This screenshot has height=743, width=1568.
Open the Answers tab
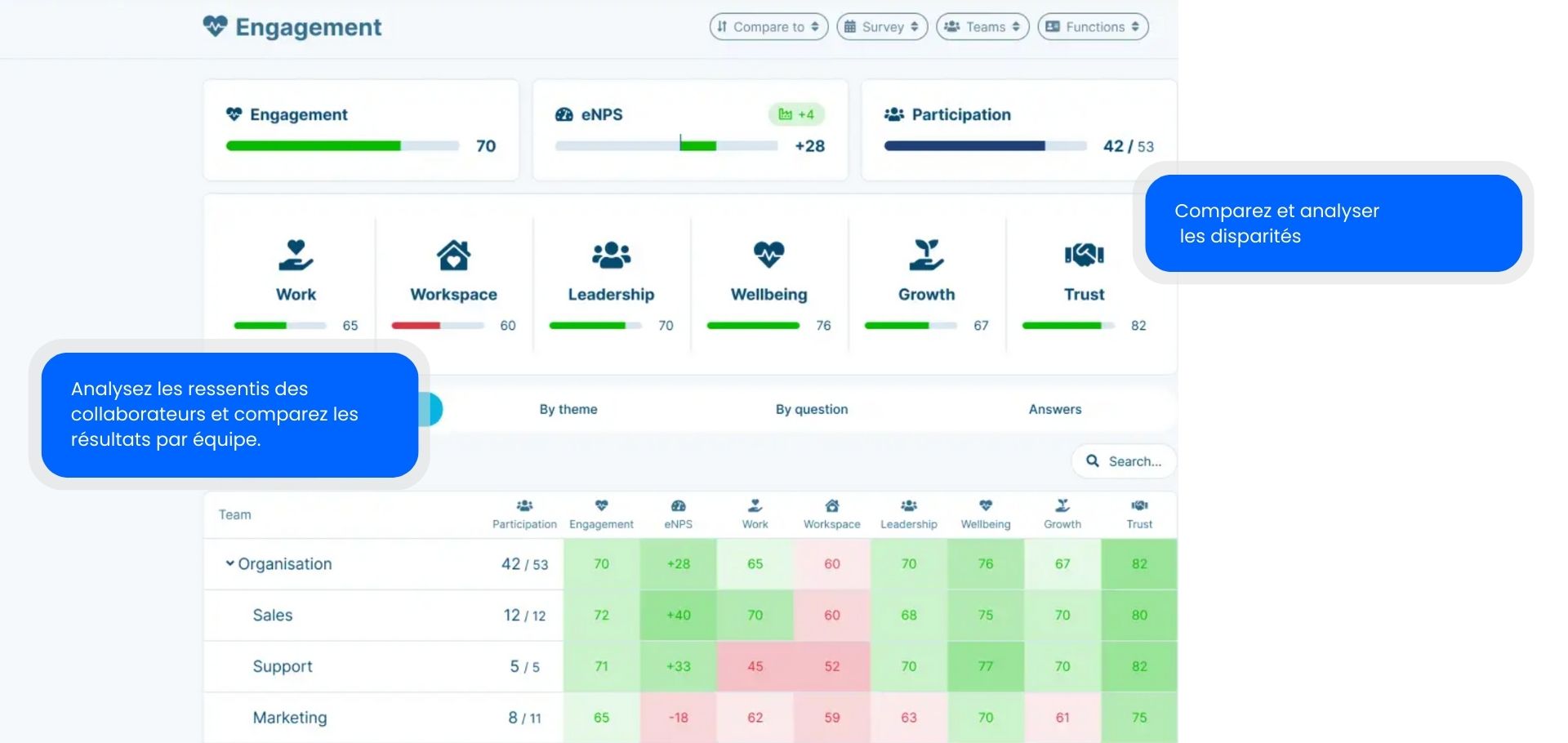[x=1054, y=409]
